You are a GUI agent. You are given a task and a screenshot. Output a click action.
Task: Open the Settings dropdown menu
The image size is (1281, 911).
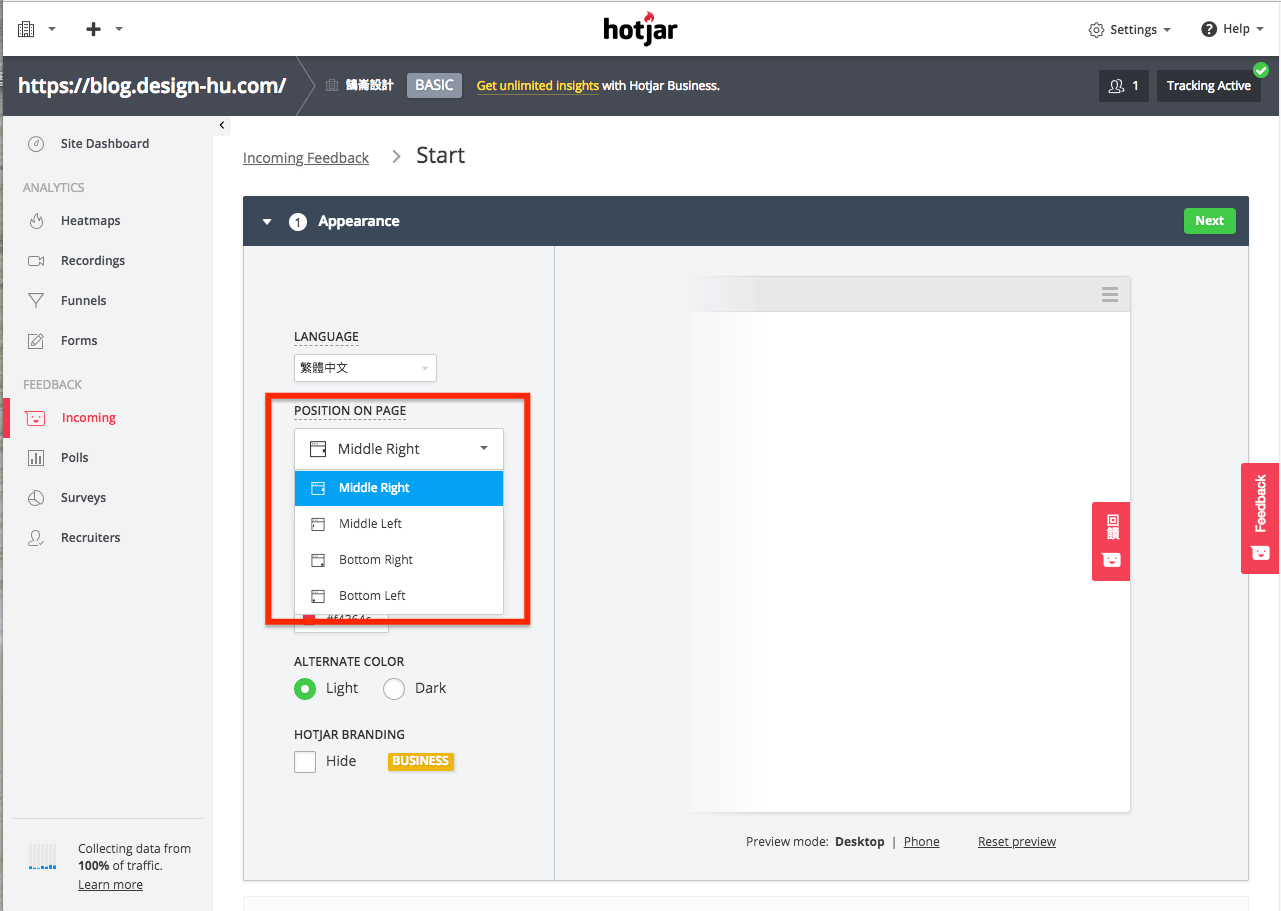pyautogui.click(x=1130, y=30)
